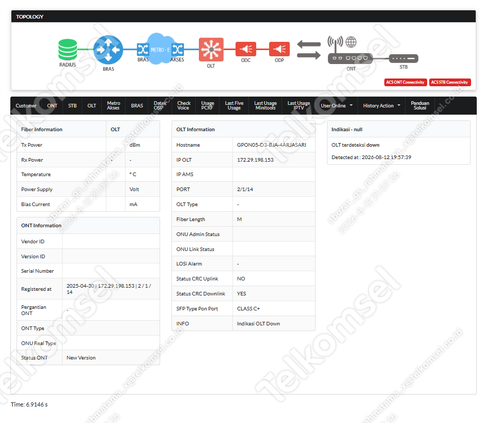Expand the User Online dropdown

336,106
